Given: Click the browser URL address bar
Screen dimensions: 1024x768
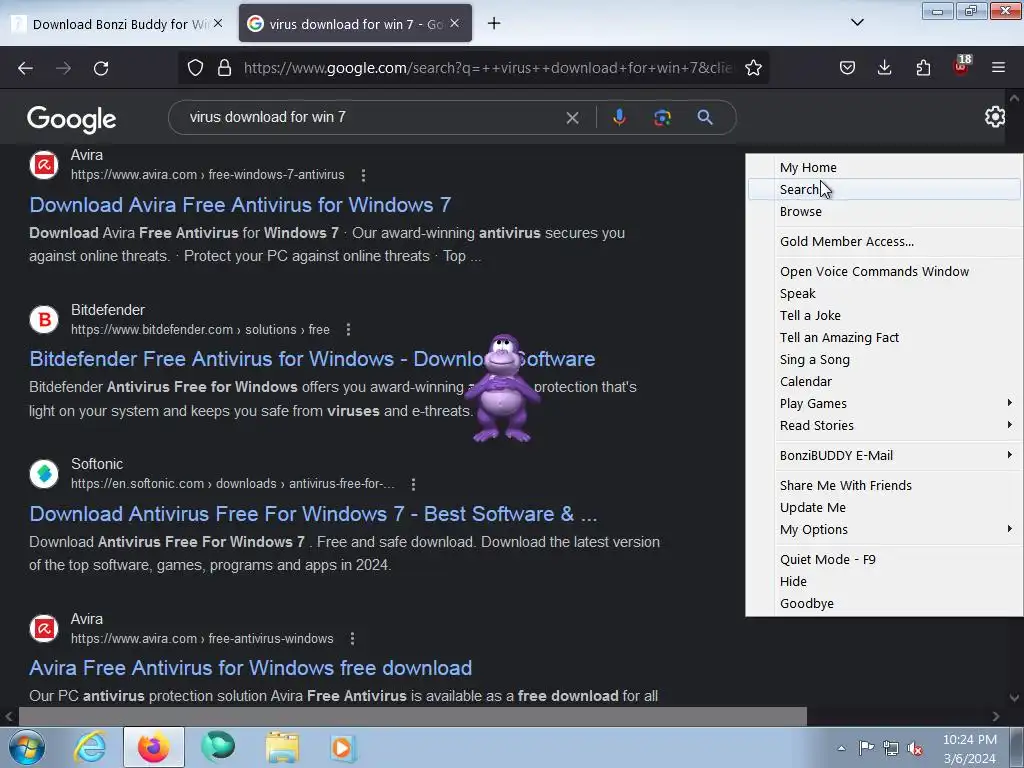Looking at the screenshot, I should tap(487, 68).
